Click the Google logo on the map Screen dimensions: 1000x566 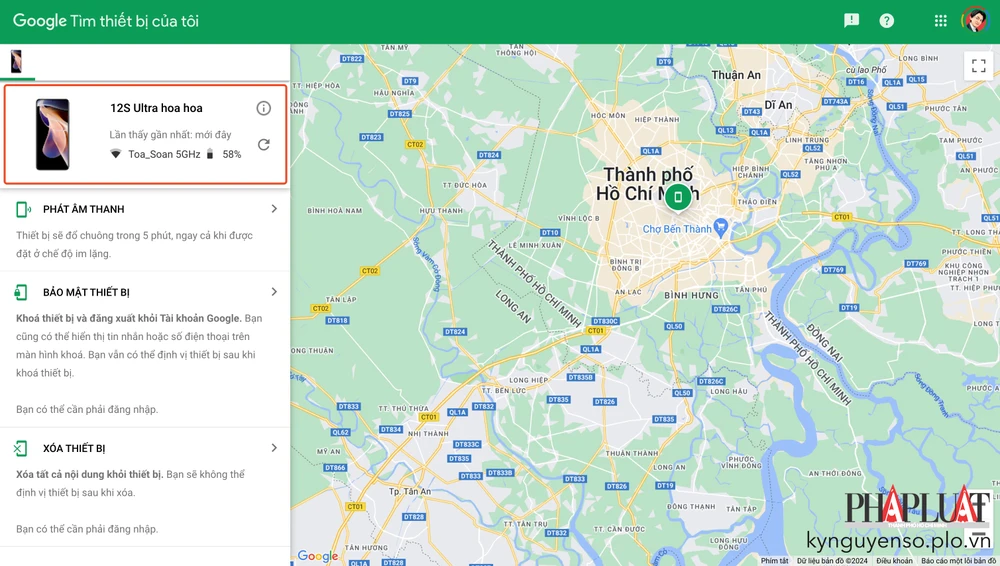pos(318,556)
